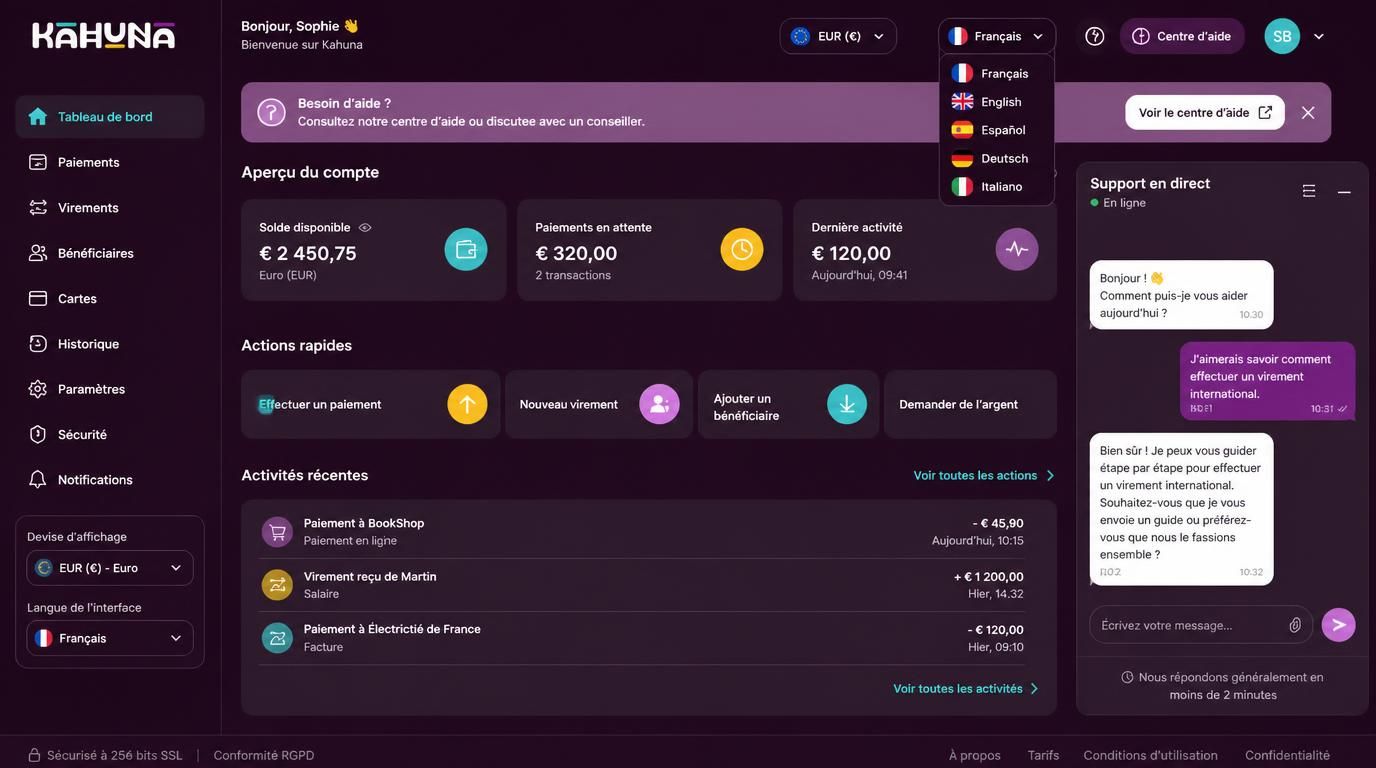The height and width of the screenshot is (768, 1376).
Task: Select Español from the language list
Action: pos(997,130)
